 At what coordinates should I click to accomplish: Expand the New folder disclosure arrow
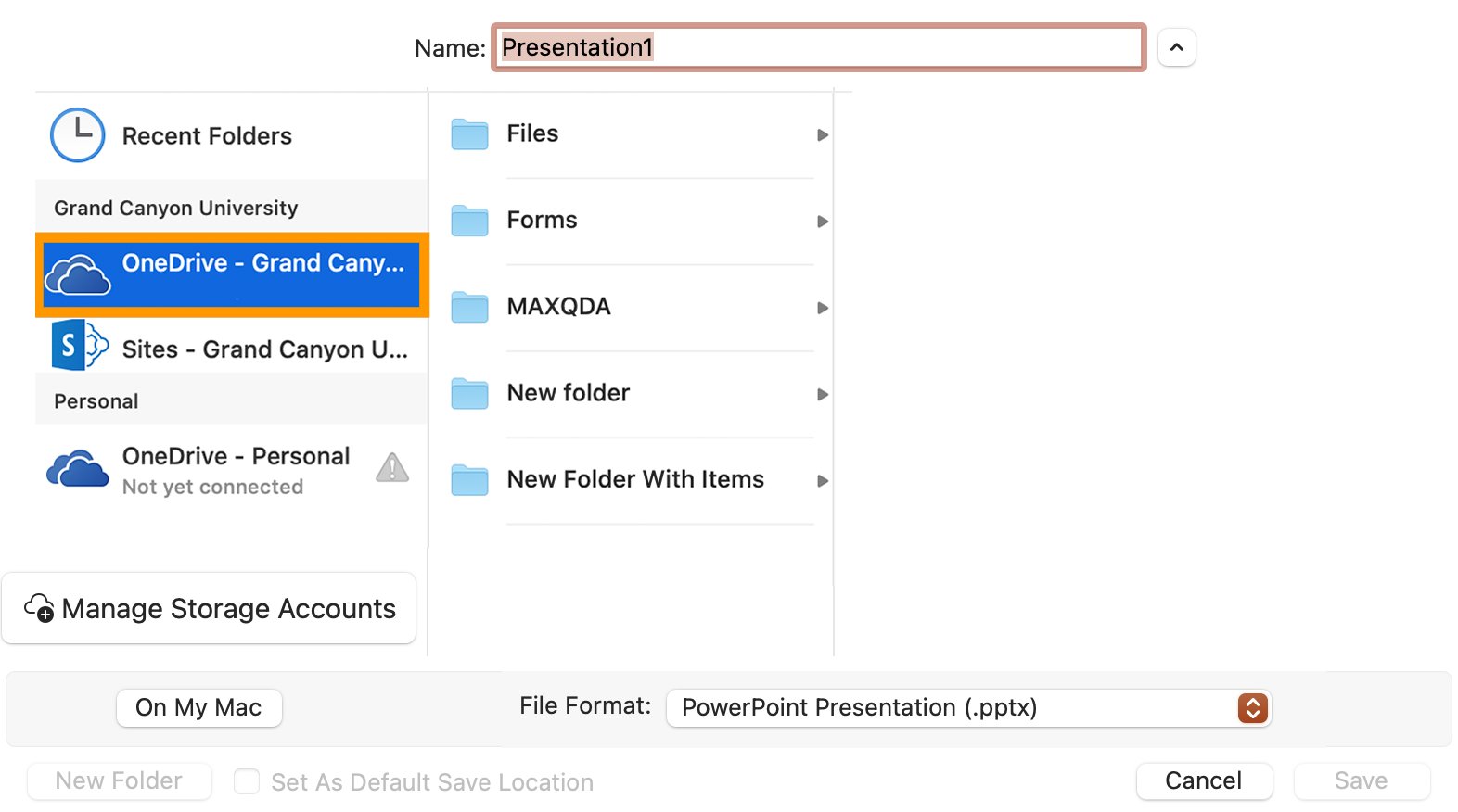tap(822, 394)
